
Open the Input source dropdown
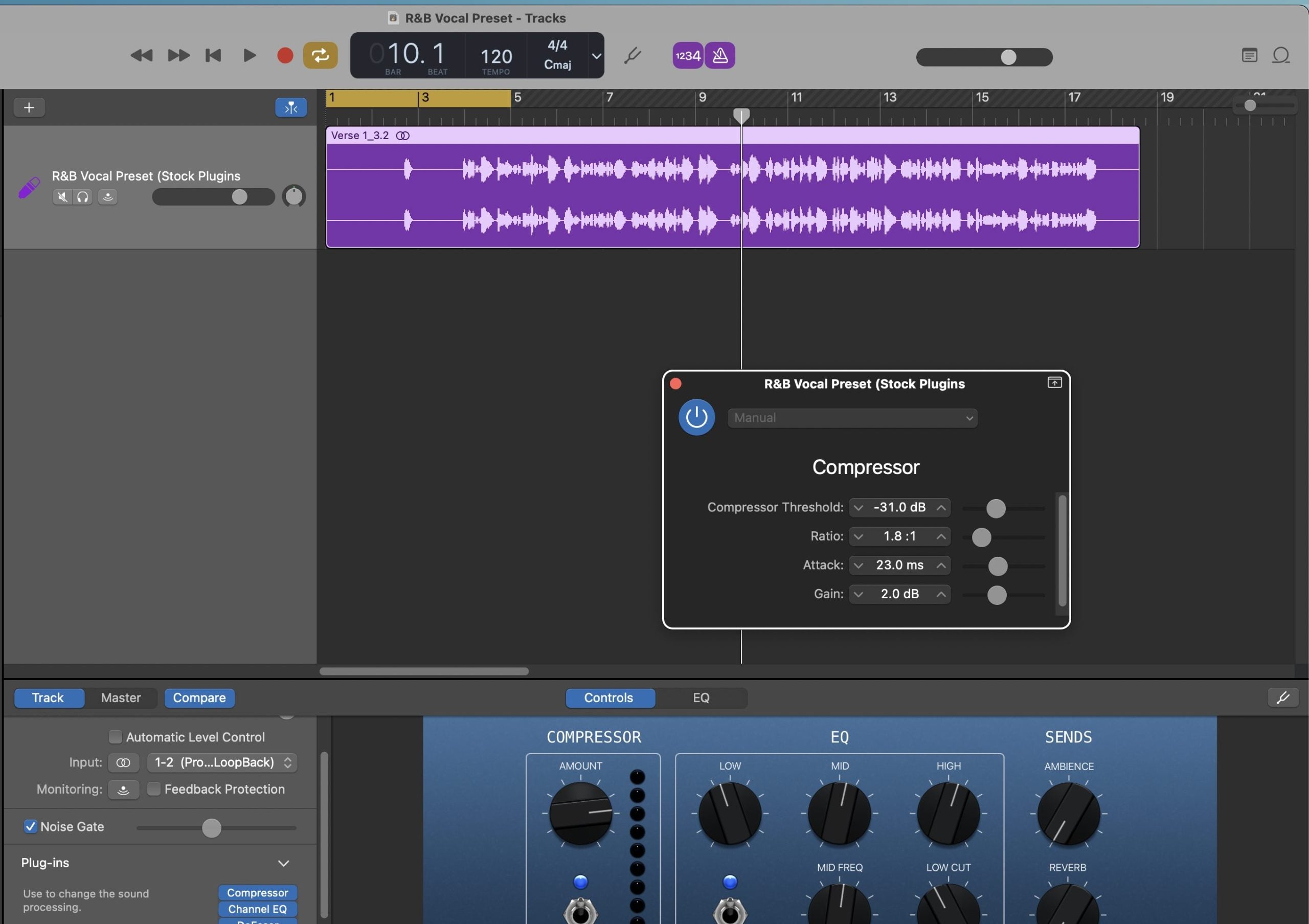tap(222, 762)
